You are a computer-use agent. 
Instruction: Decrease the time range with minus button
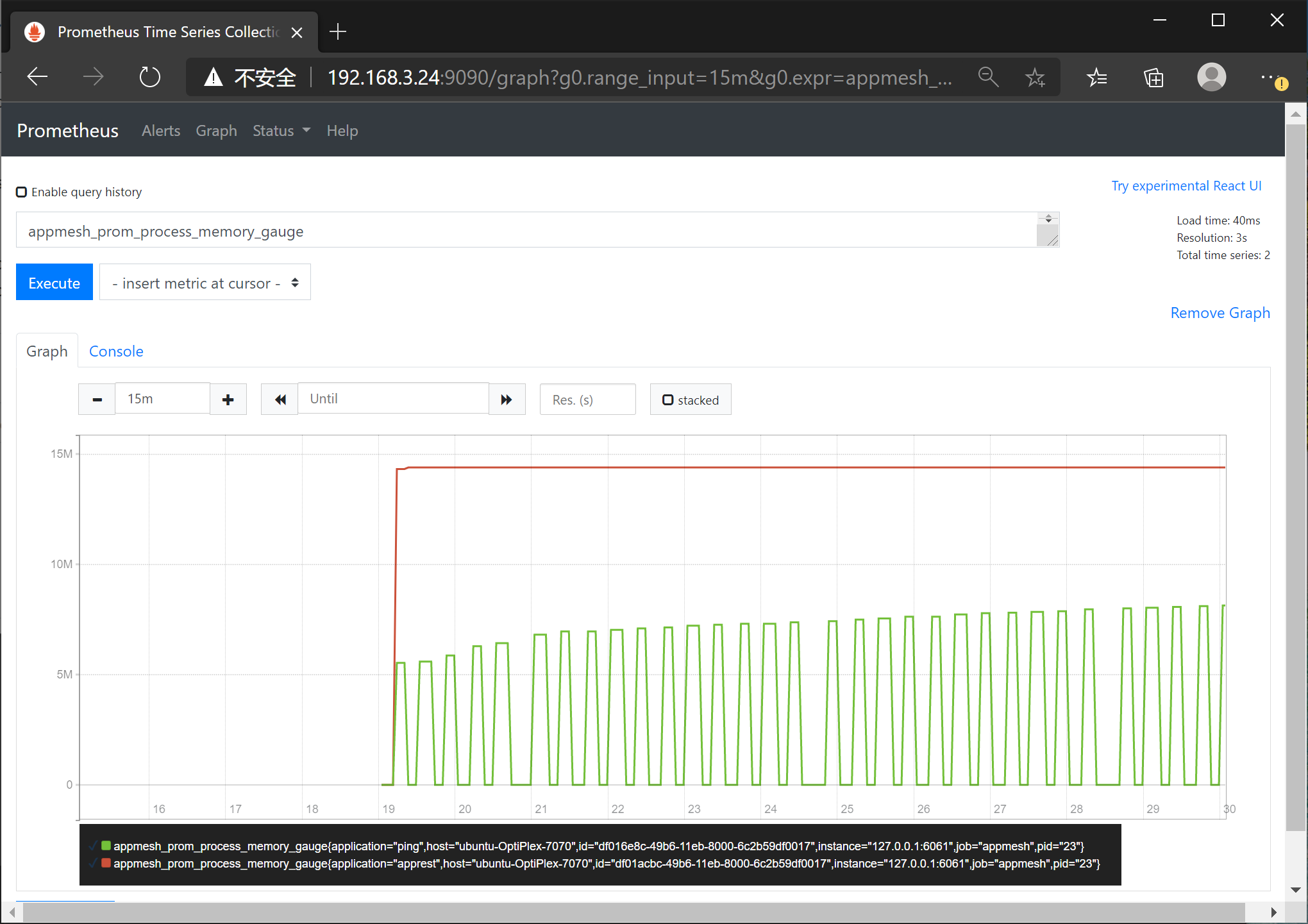(97, 399)
